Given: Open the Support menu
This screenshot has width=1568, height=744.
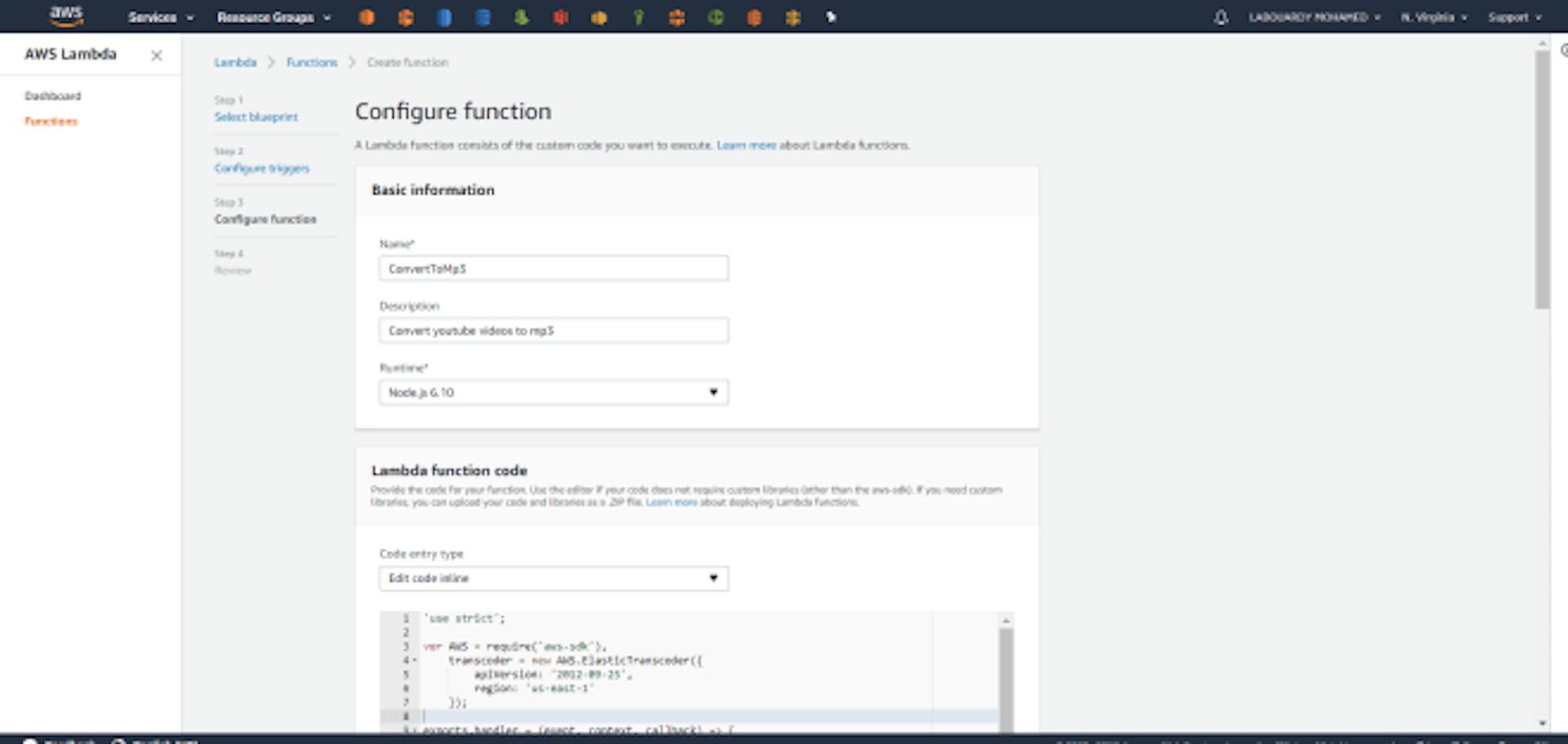Looking at the screenshot, I should pos(1514,17).
